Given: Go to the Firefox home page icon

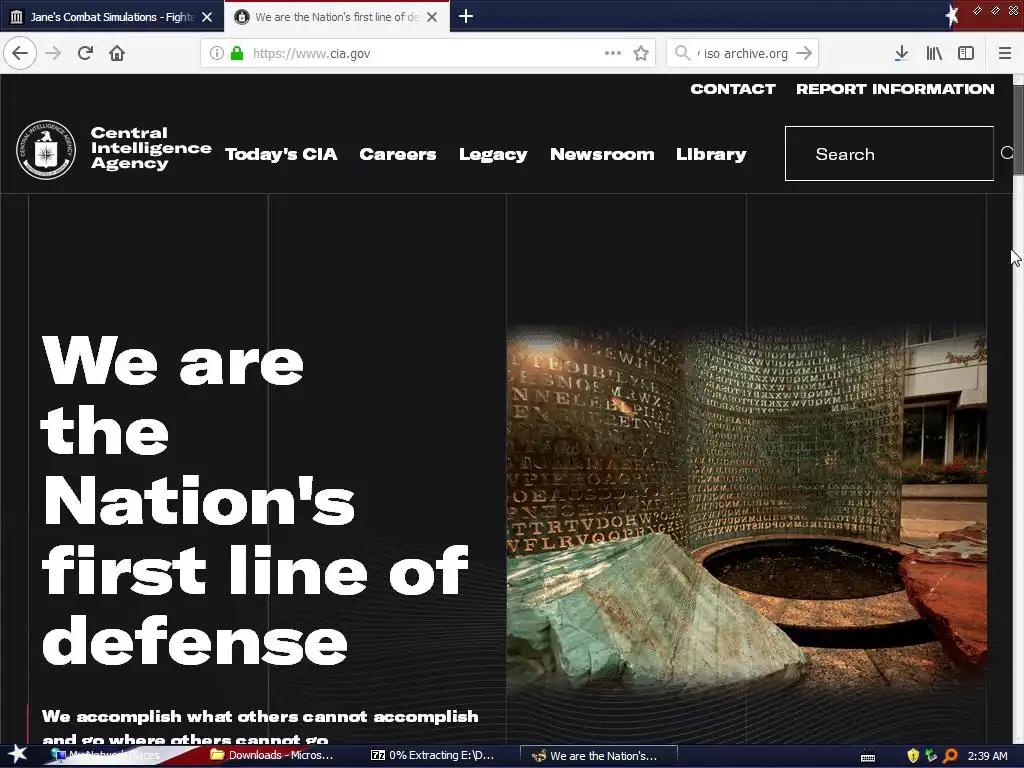Looking at the screenshot, I should tap(117, 53).
